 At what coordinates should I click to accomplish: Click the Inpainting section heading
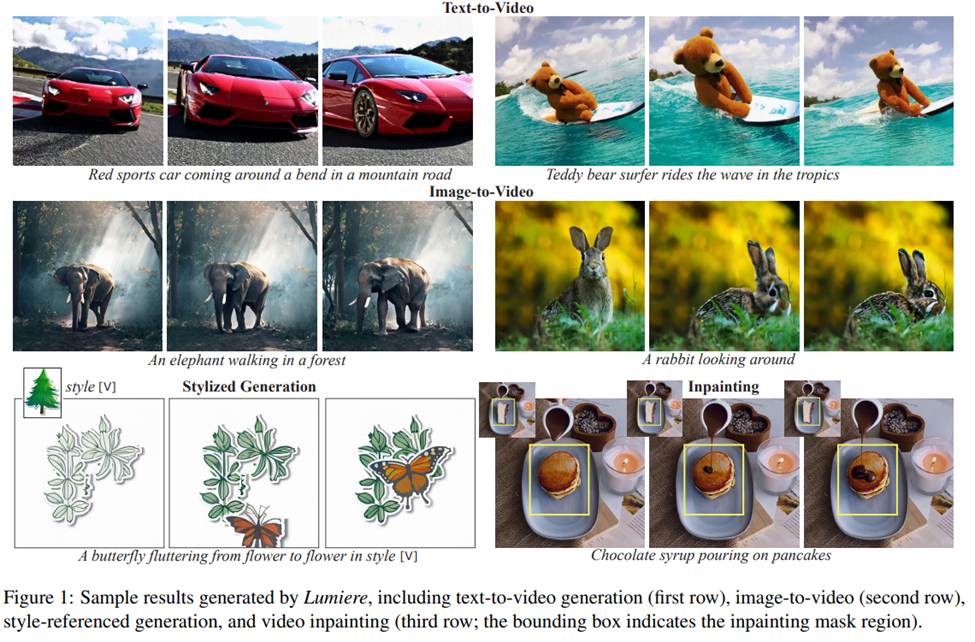coord(723,387)
